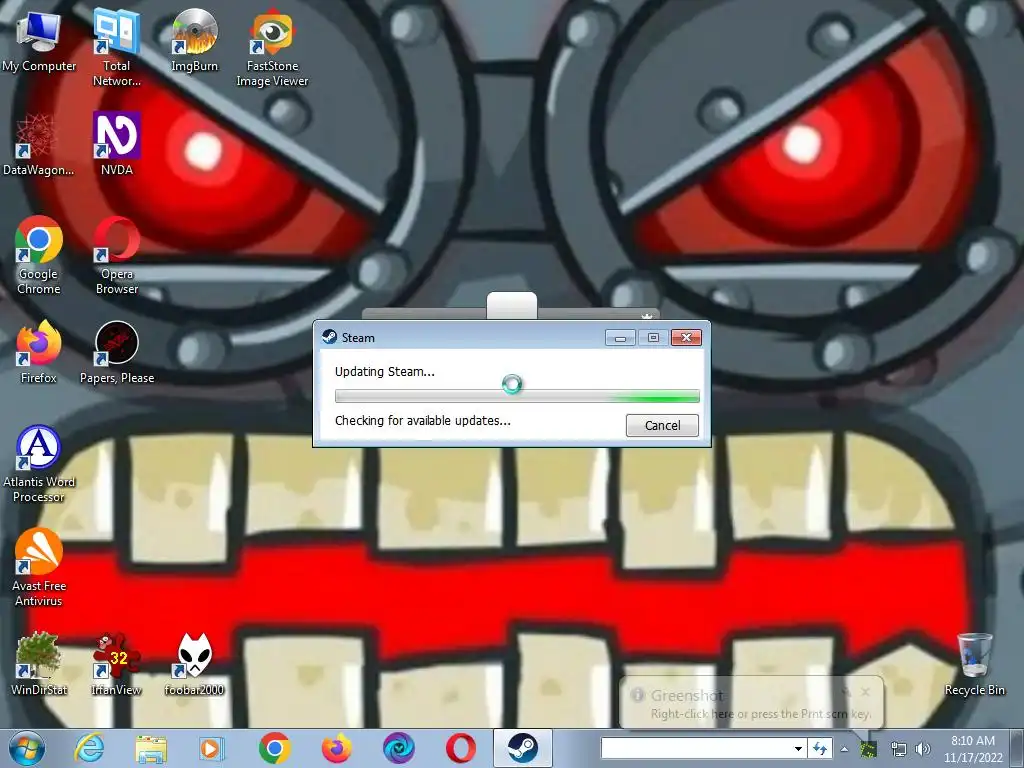1024x768 pixels.
Task: Launch Opera from the taskbar
Action: tap(460, 748)
